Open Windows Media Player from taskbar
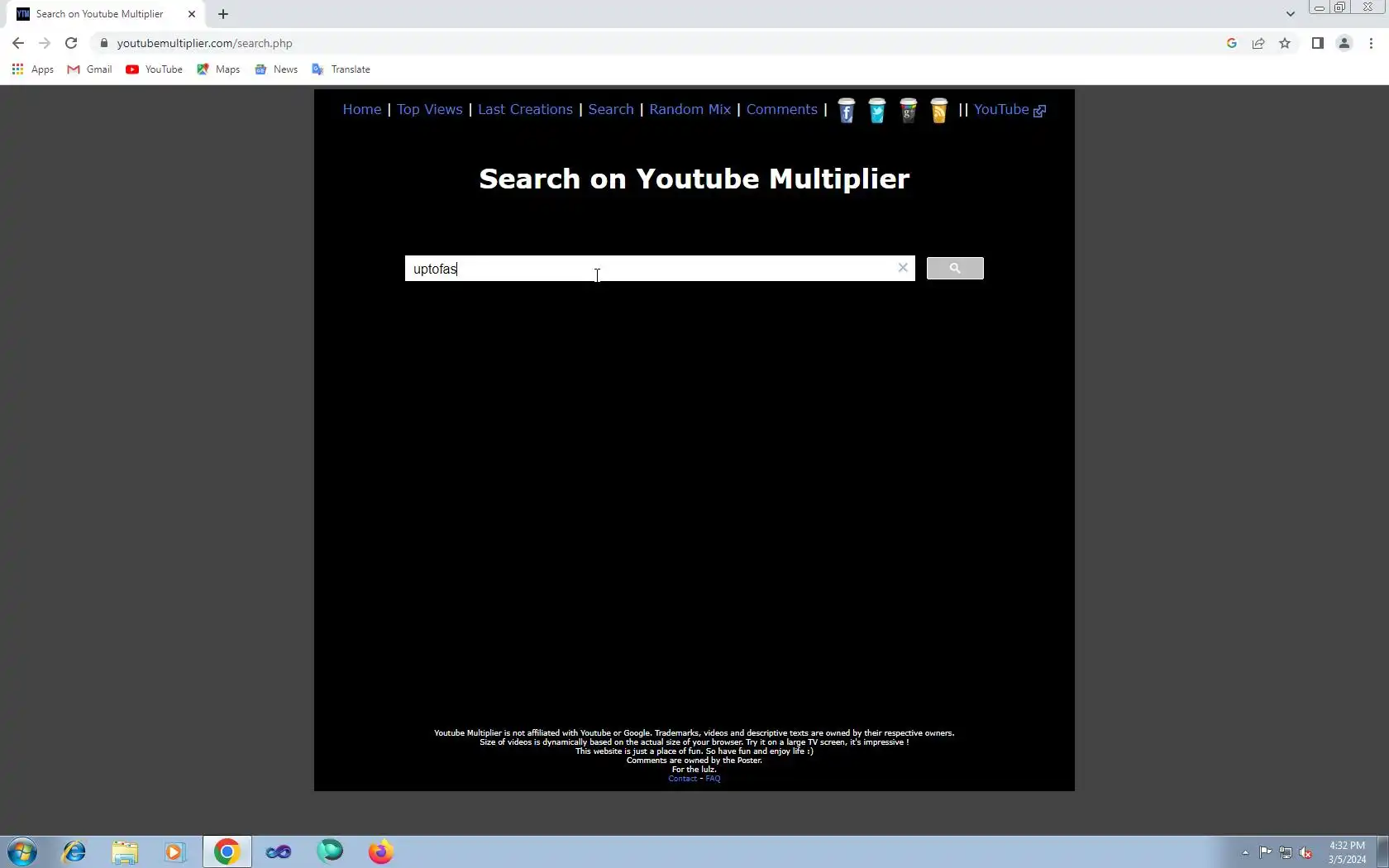This screenshot has height=868, width=1389. (x=175, y=851)
